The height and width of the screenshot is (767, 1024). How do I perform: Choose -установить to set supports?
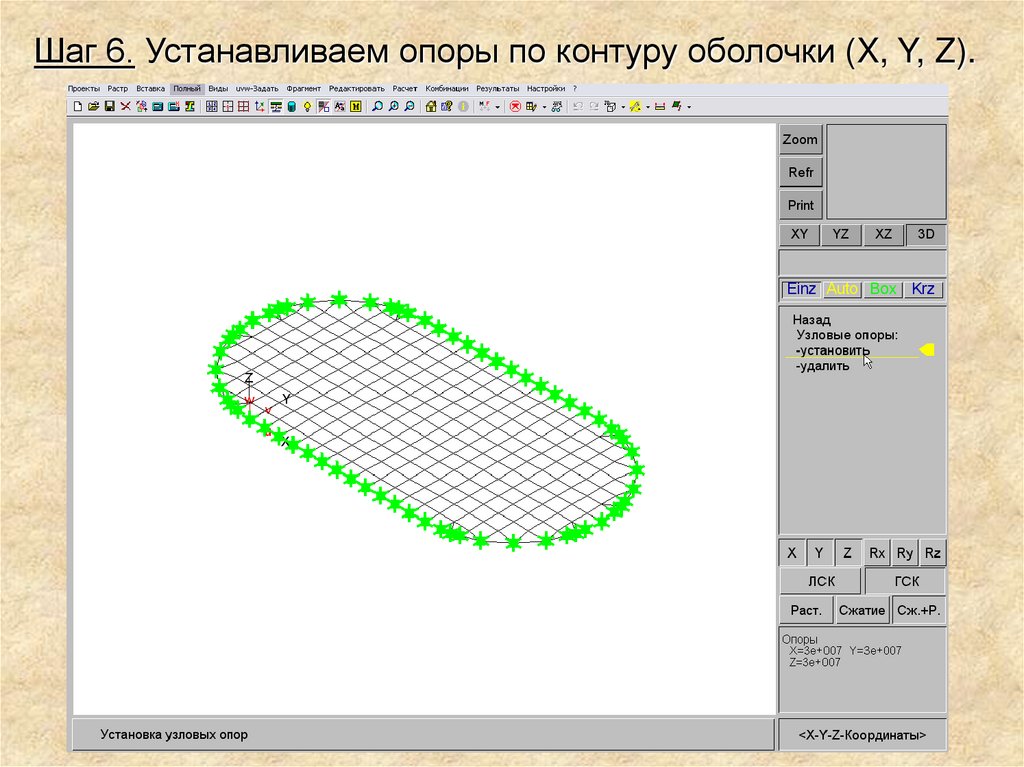pos(833,350)
